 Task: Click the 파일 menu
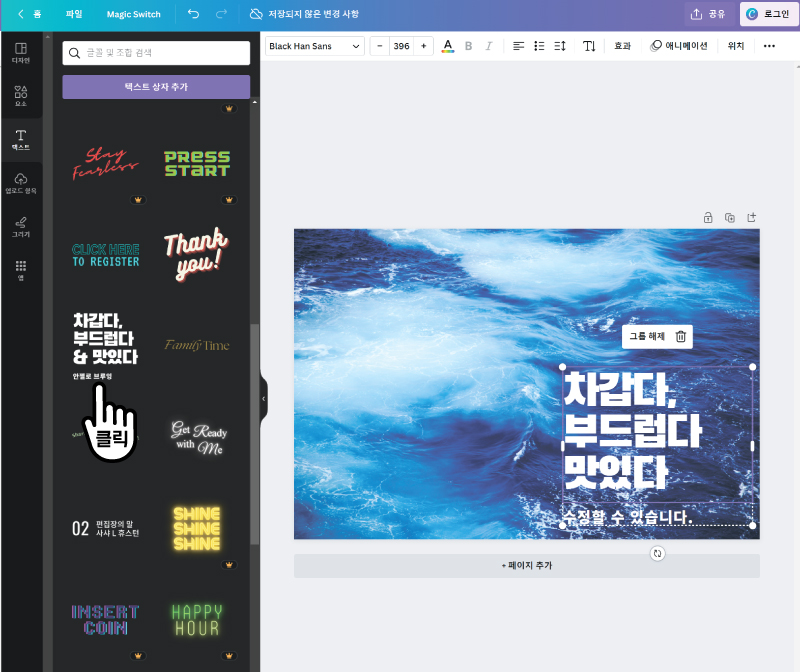73,14
